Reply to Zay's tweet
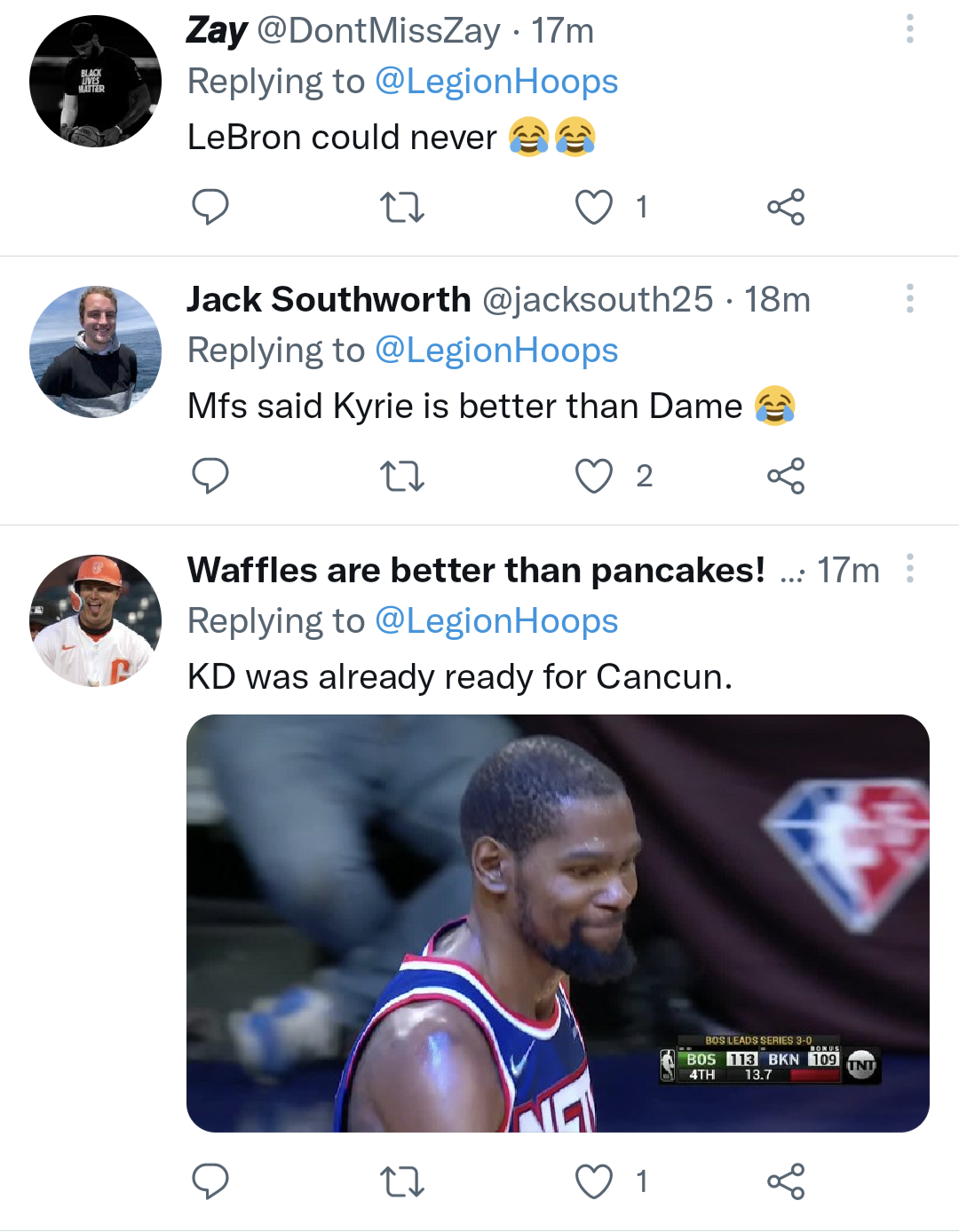 pyautogui.click(x=210, y=207)
